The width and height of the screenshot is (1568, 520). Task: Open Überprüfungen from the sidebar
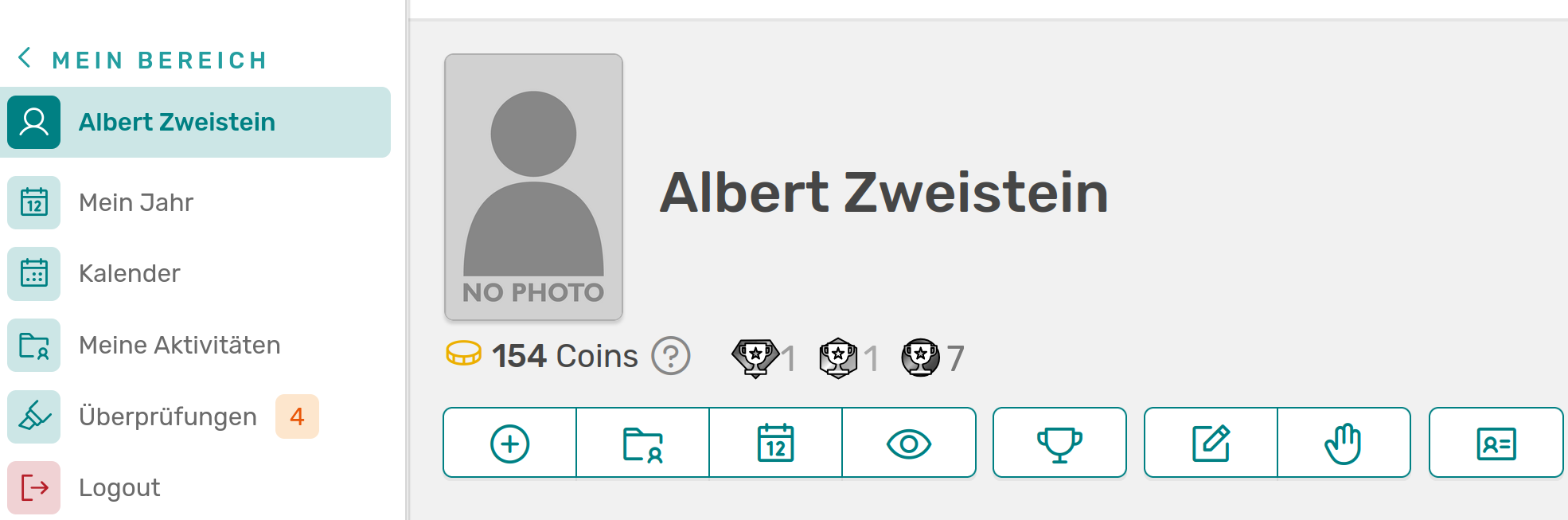(167, 417)
